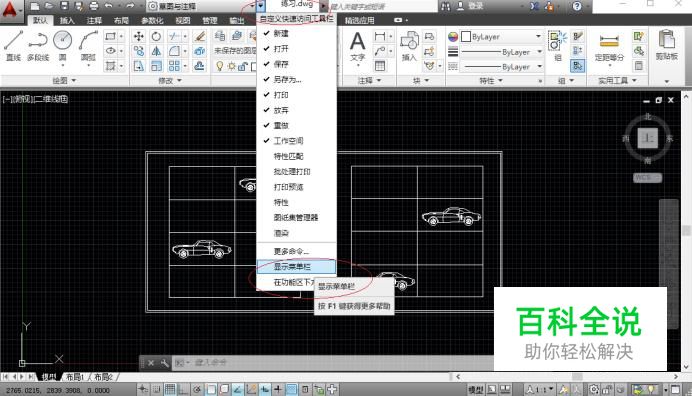The height and width of the screenshot is (396, 692).
Task: Click the Group (组) icon
Action: [x=558, y=45]
